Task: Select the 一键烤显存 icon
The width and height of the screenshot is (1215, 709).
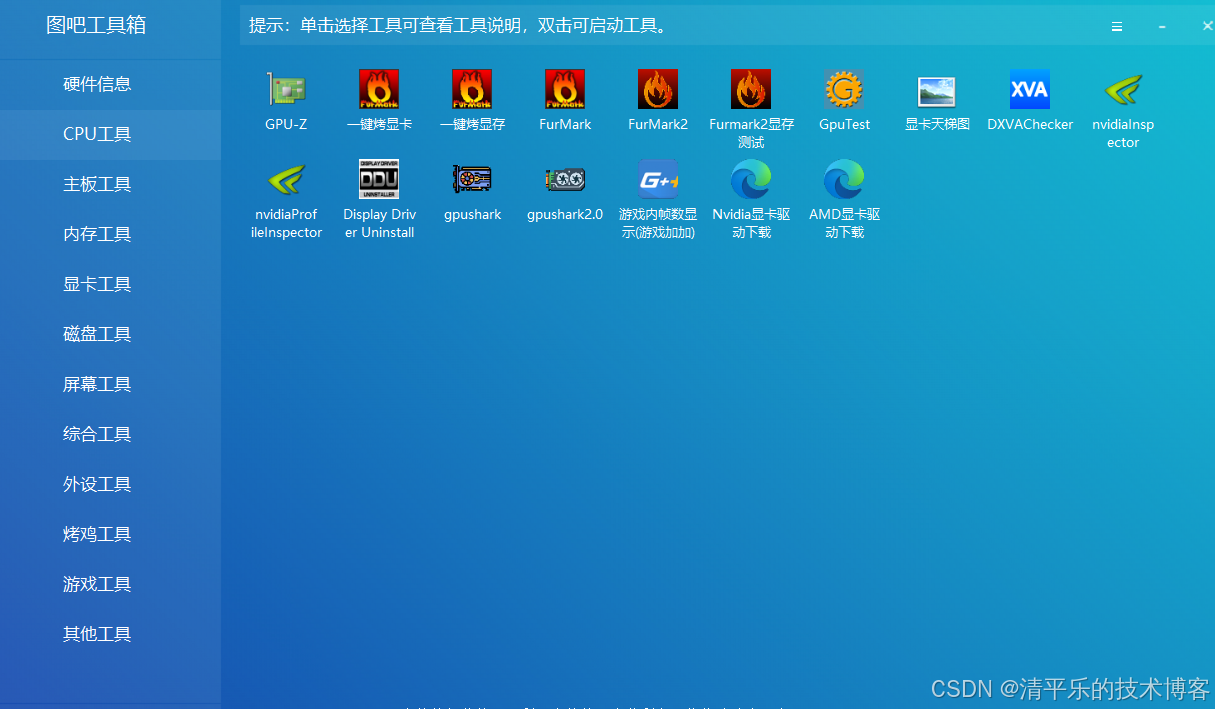Action: coord(472,89)
